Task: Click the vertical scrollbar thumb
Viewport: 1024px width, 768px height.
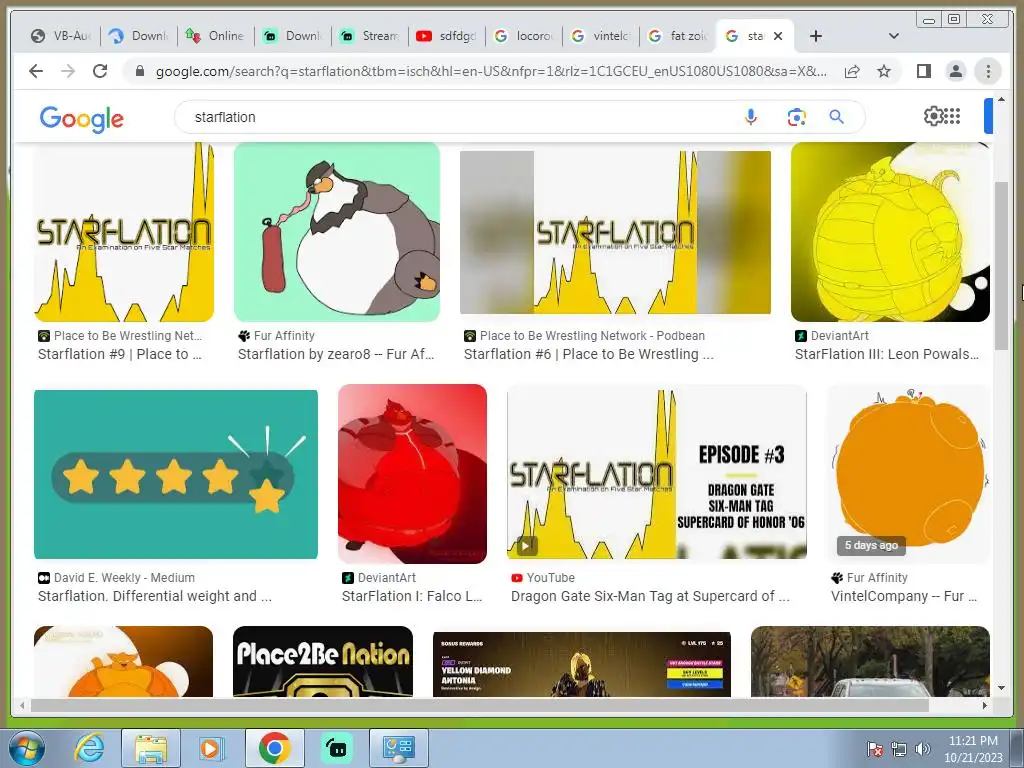Action: pyautogui.click(x=1001, y=264)
